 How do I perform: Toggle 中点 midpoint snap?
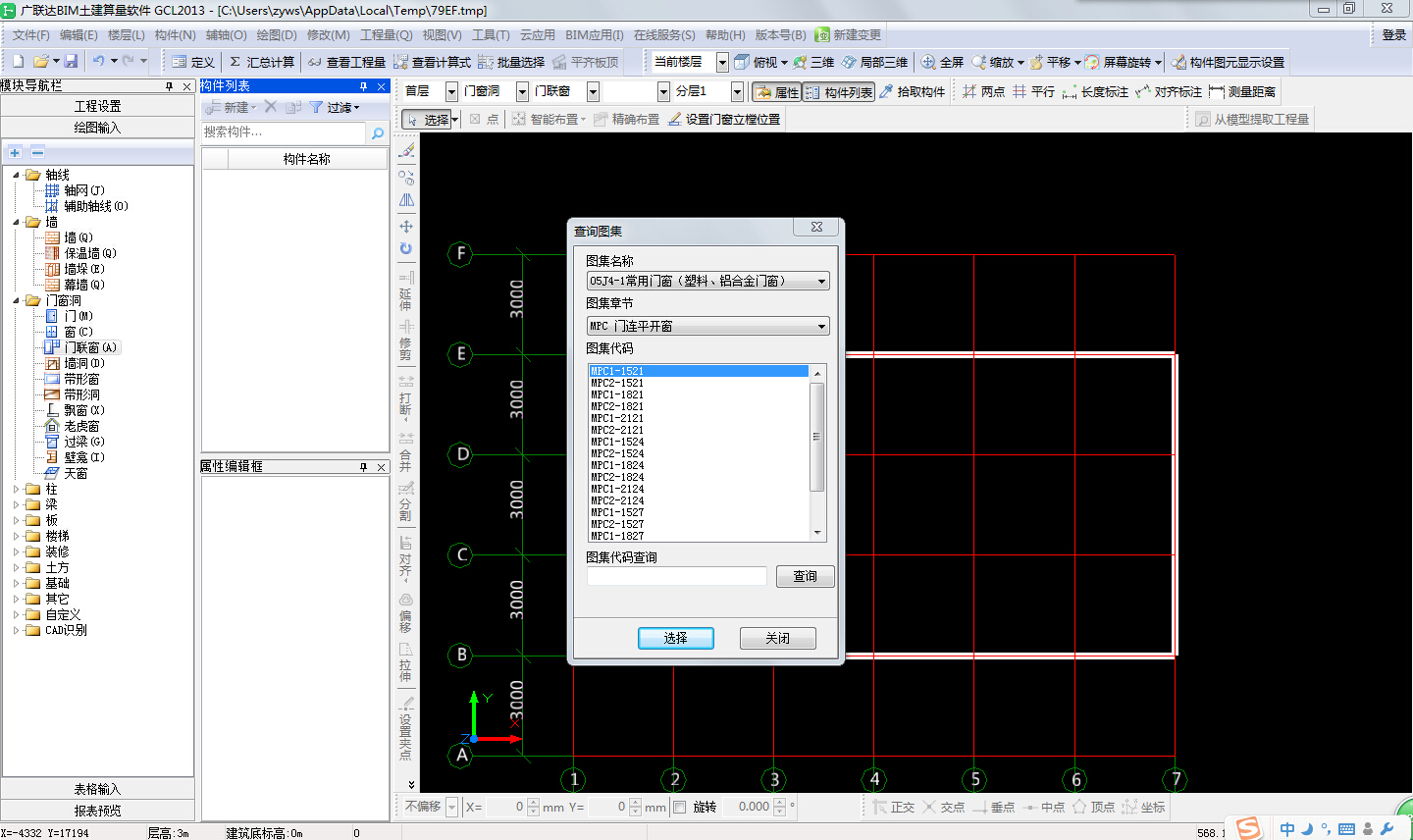pyautogui.click(x=1043, y=807)
